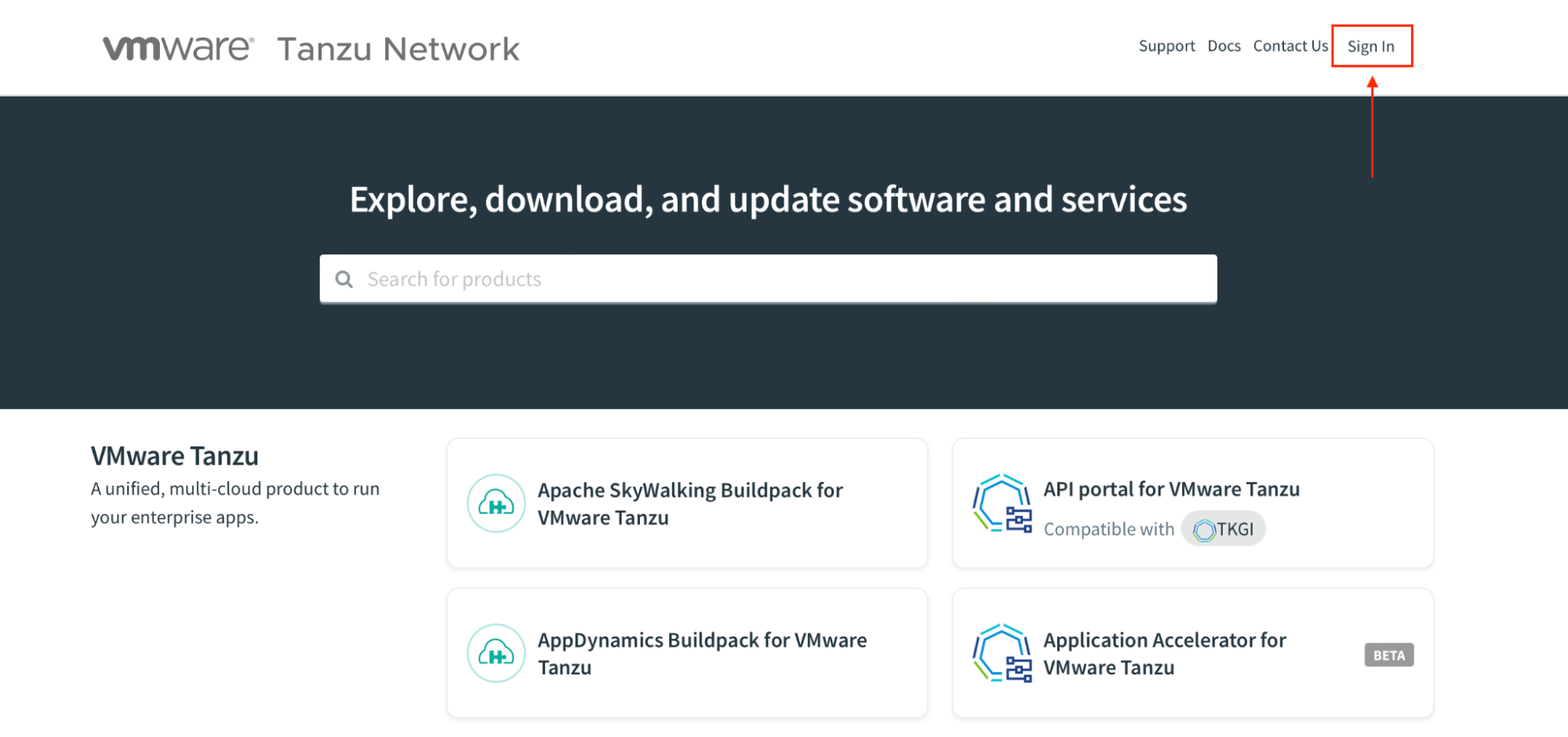Open the Support page from the header
The width and height of the screenshot is (1568, 737).
click(x=1166, y=46)
